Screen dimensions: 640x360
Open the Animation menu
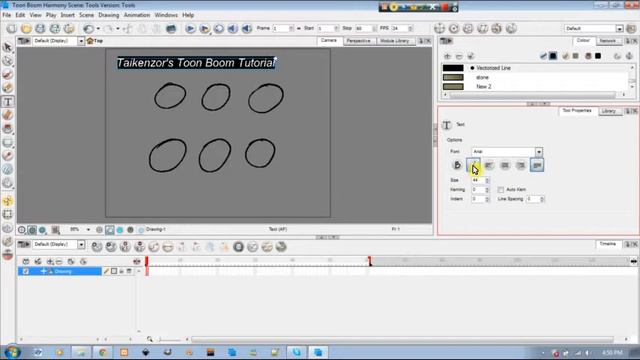(x=137, y=15)
